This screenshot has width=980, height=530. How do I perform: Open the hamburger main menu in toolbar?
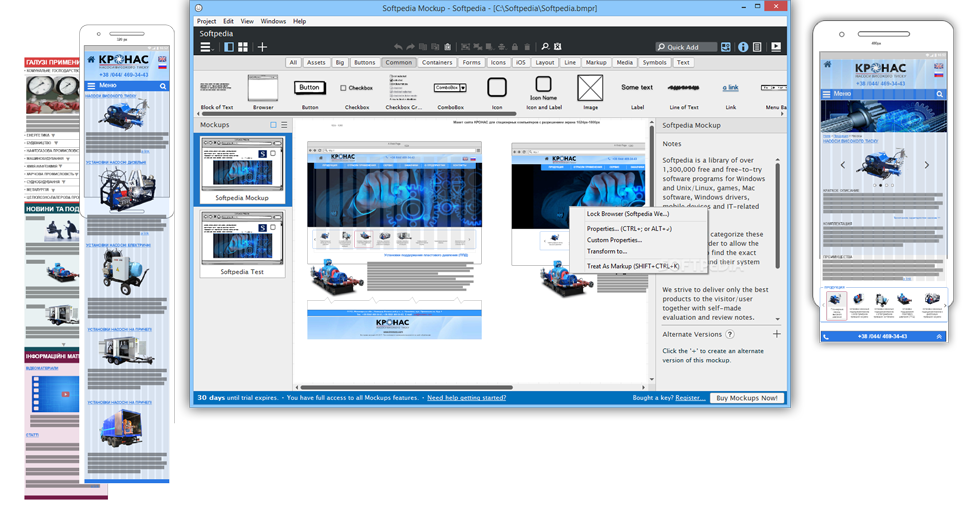click(206, 47)
